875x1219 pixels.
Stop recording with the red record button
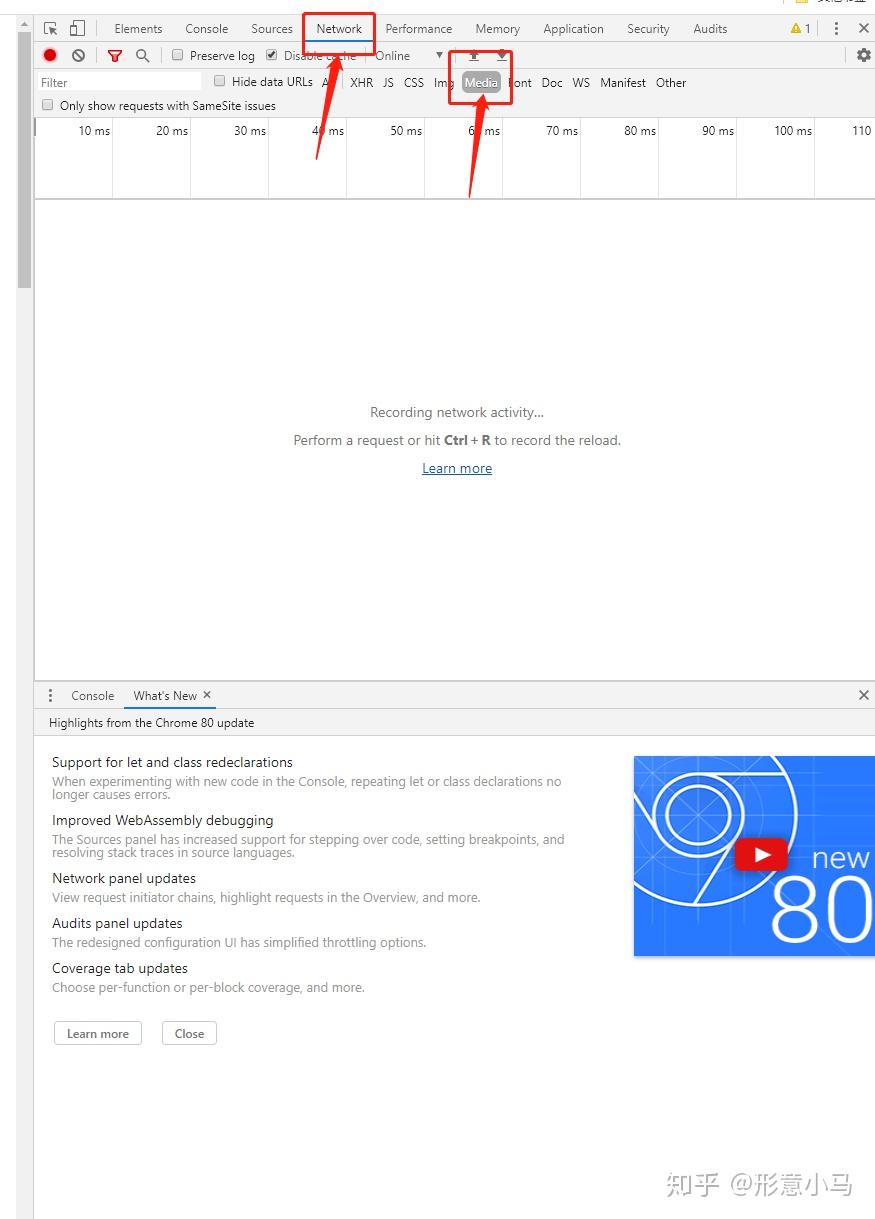50,55
